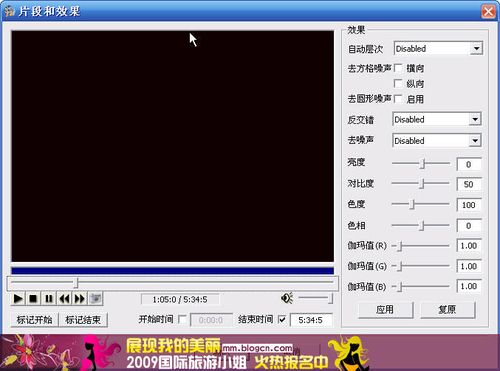Click the 标记结束 button
The width and height of the screenshot is (500, 371).
pyautogui.click(x=83, y=320)
